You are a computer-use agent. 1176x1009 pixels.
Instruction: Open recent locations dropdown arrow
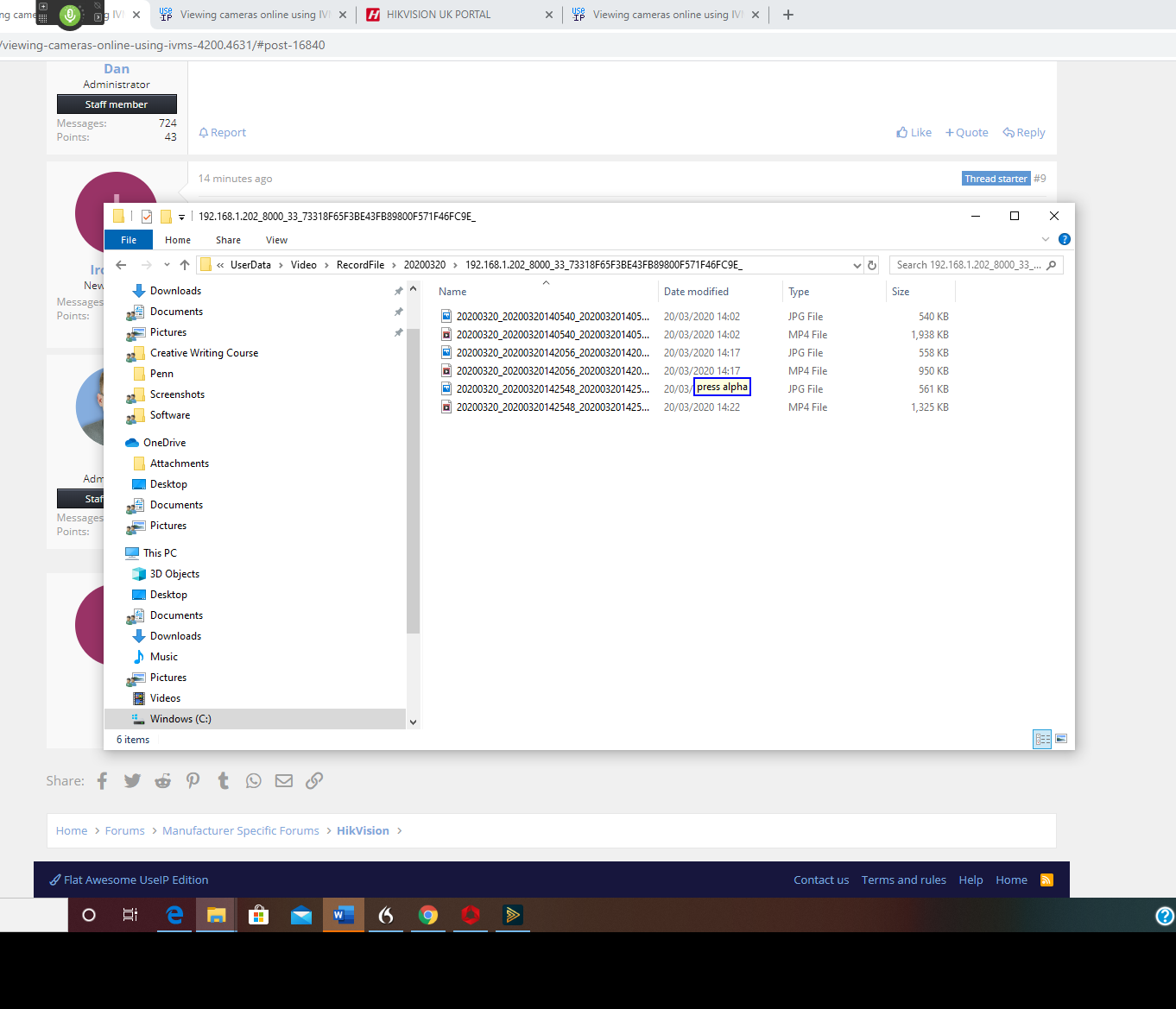coord(167,265)
